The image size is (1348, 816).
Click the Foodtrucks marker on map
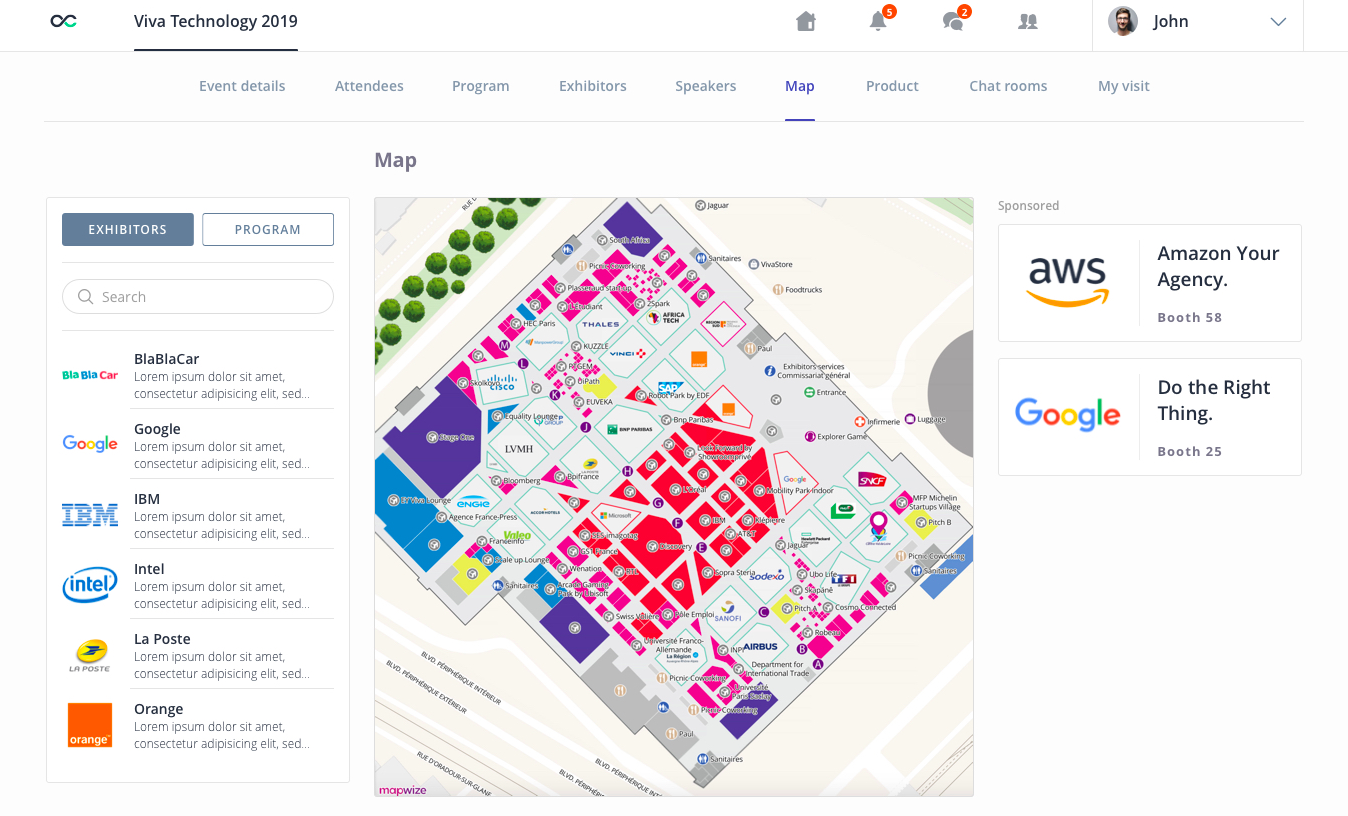[777, 289]
